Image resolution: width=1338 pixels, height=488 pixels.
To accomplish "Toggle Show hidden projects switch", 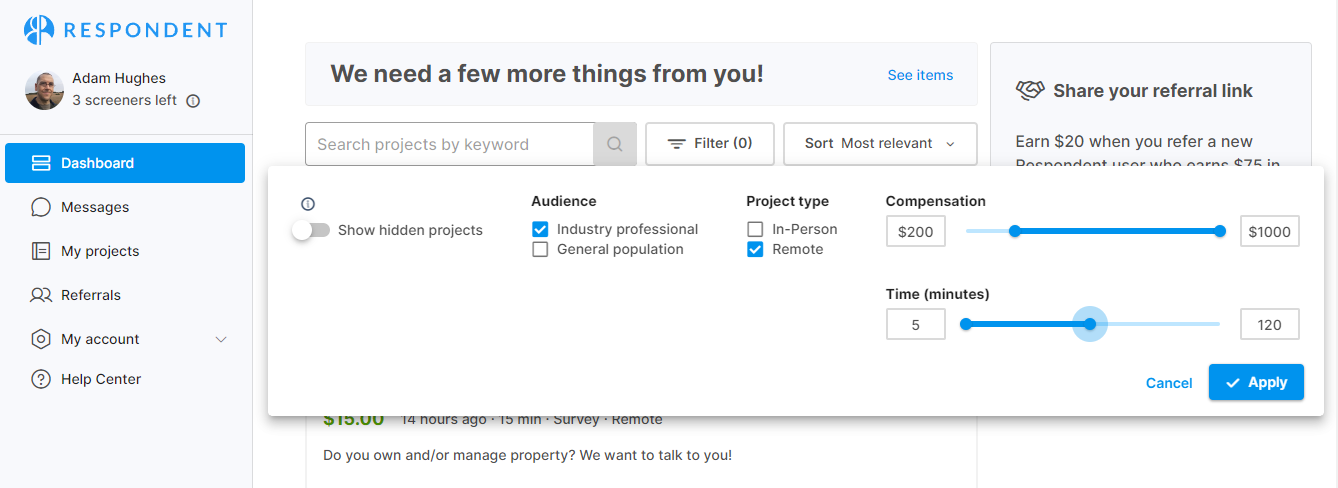I will click(x=311, y=230).
